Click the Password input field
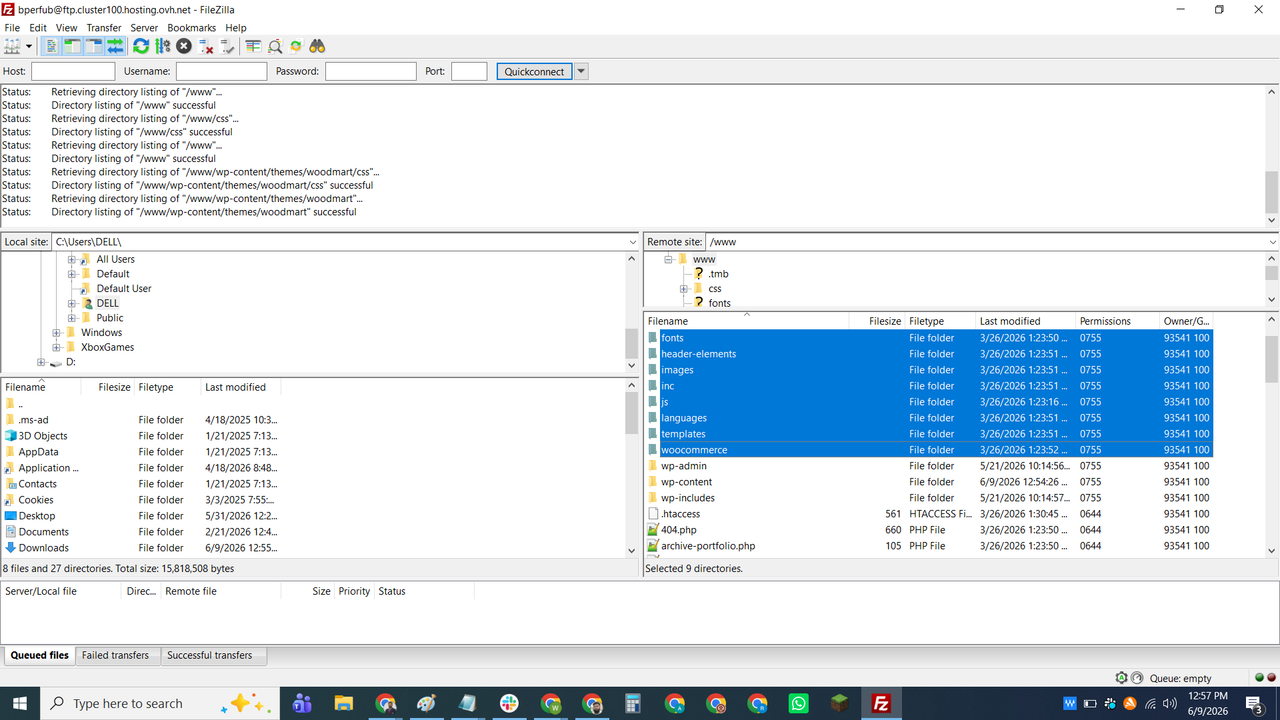This screenshot has width=1280, height=720. (x=371, y=71)
